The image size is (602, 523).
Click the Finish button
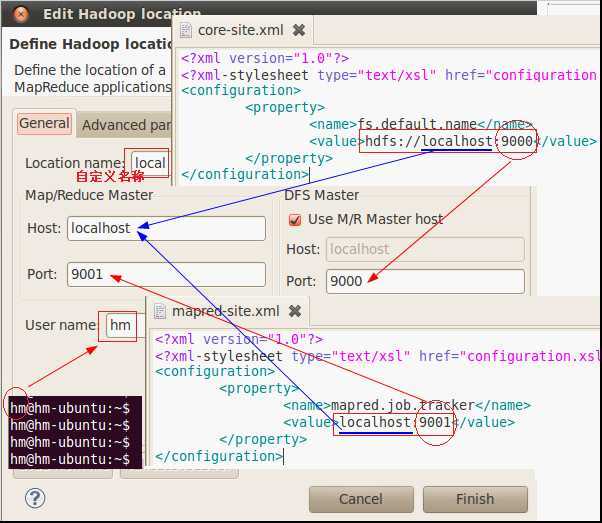click(x=475, y=499)
